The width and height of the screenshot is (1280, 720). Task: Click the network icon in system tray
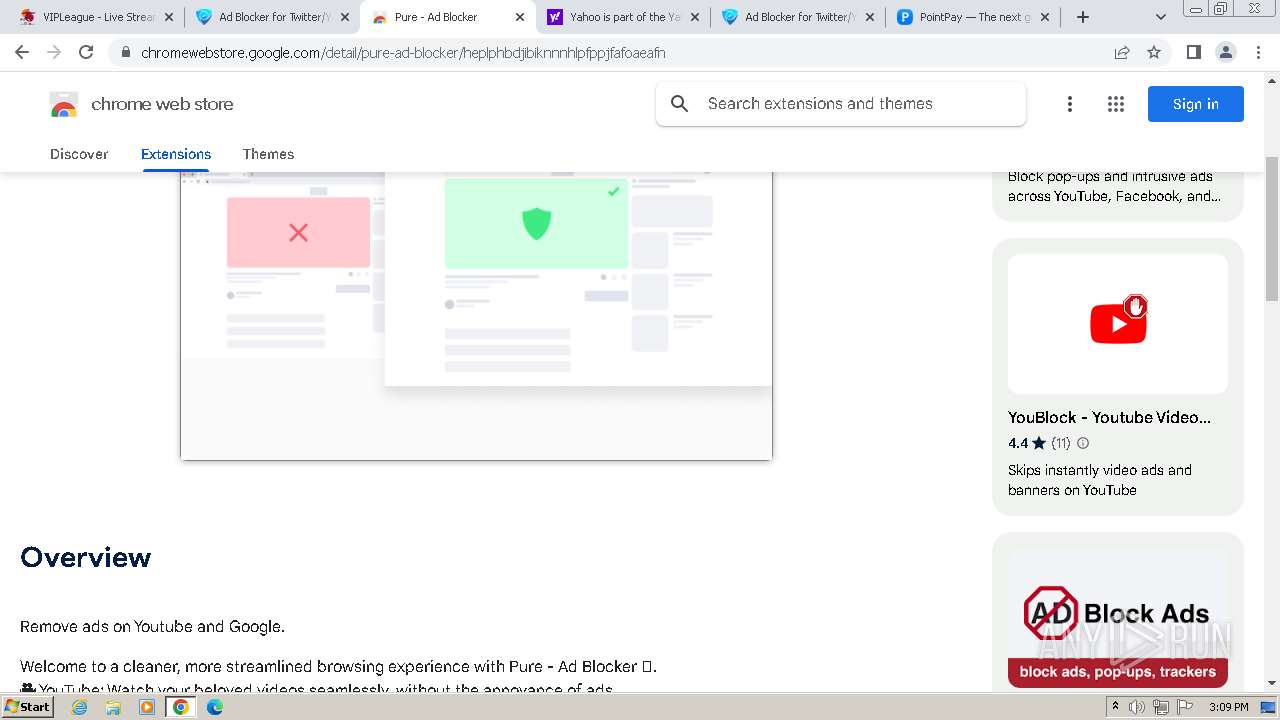pyautogui.click(x=1160, y=707)
